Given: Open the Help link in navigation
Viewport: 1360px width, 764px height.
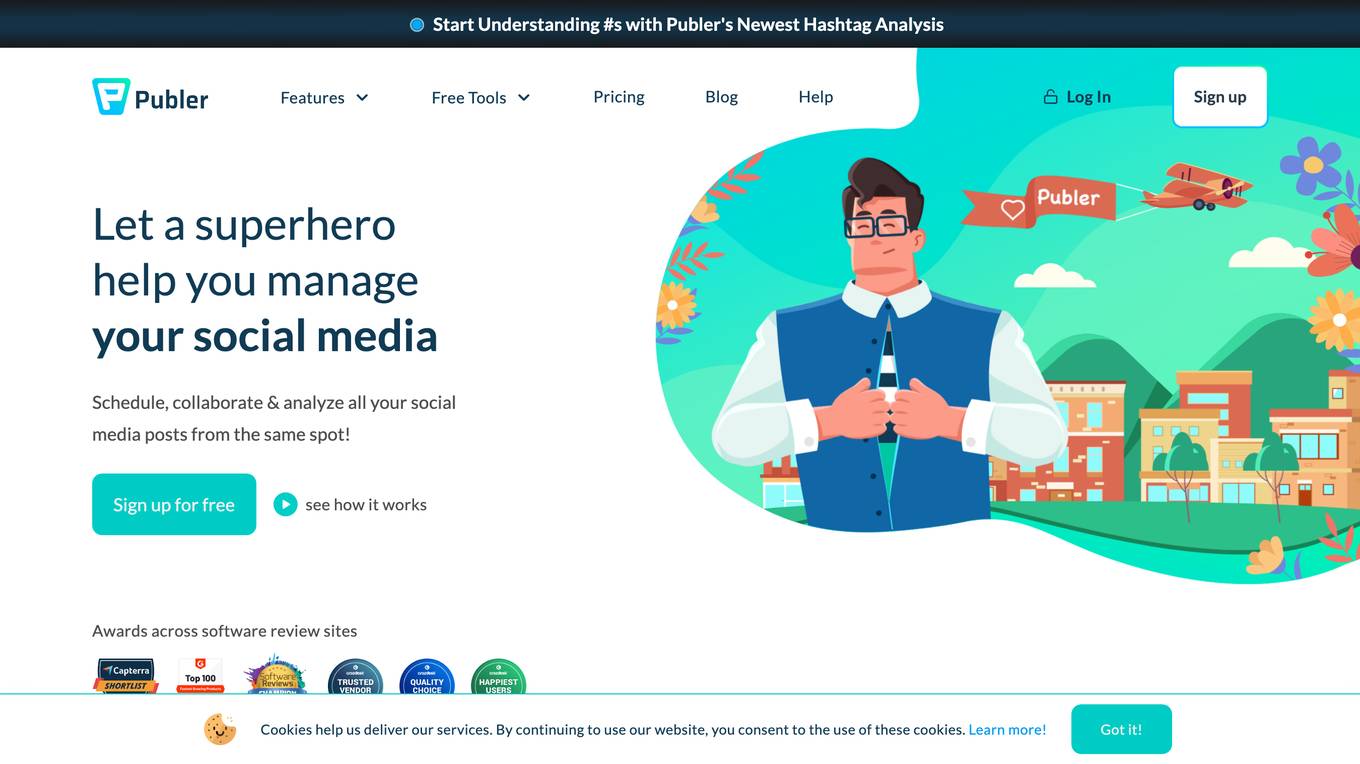Looking at the screenshot, I should (815, 97).
